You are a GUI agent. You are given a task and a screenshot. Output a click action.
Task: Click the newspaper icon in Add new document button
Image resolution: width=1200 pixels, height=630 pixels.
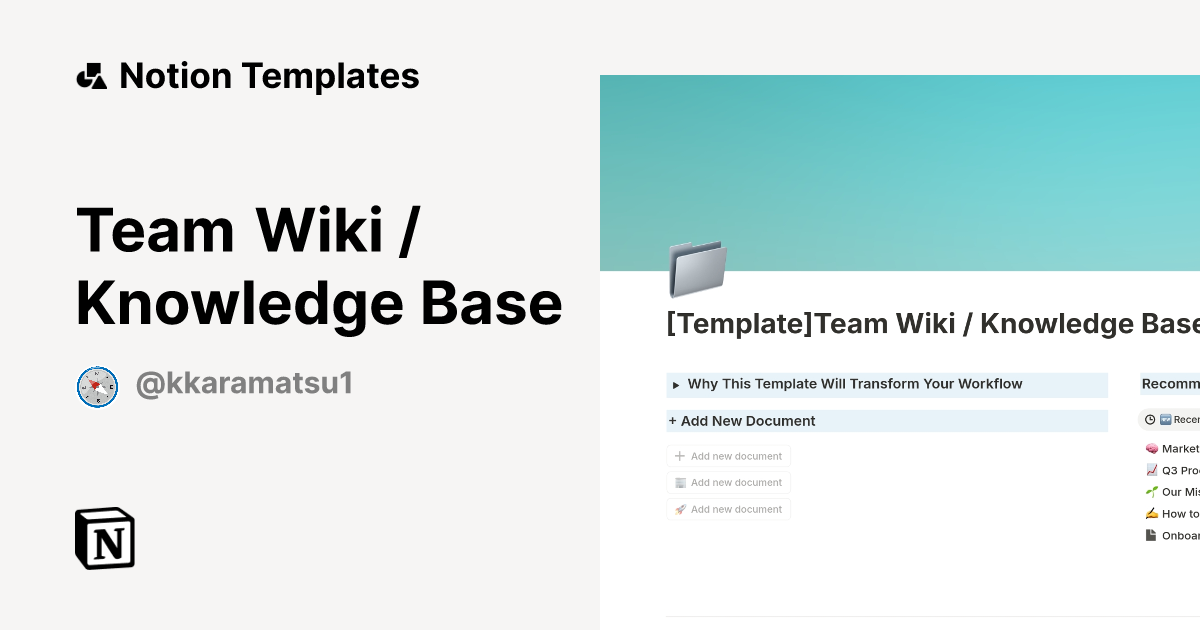tap(680, 482)
